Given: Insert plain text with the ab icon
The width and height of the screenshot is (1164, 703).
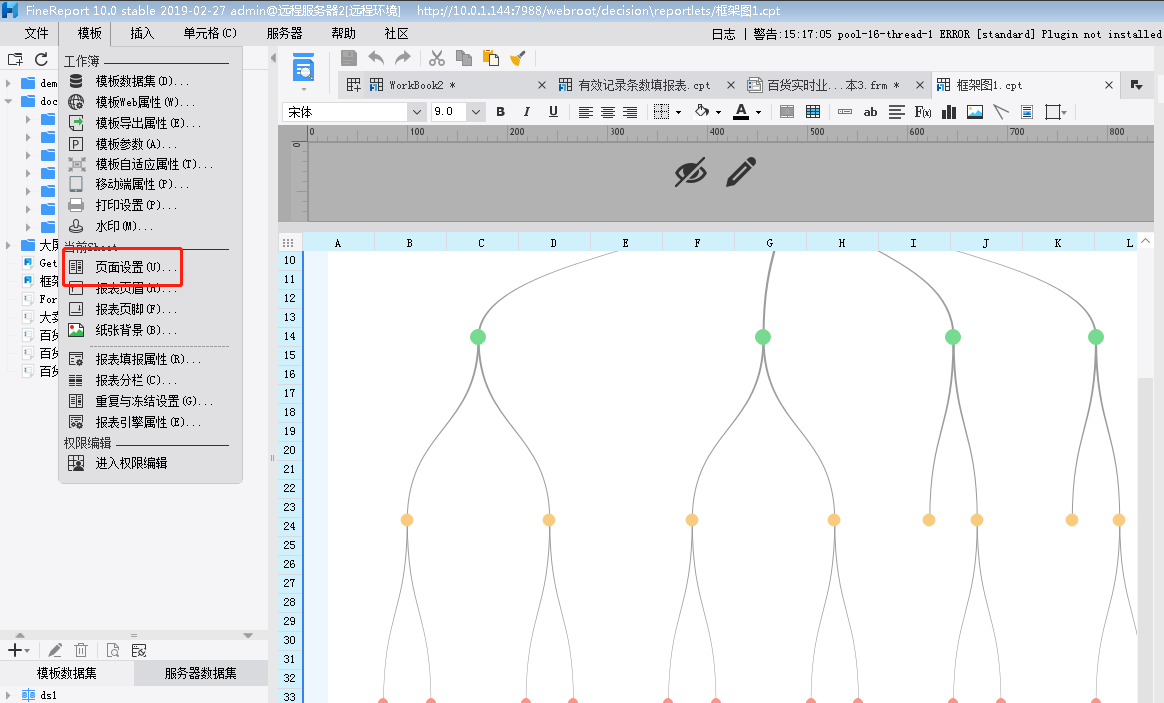Looking at the screenshot, I should (x=870, y=112).
